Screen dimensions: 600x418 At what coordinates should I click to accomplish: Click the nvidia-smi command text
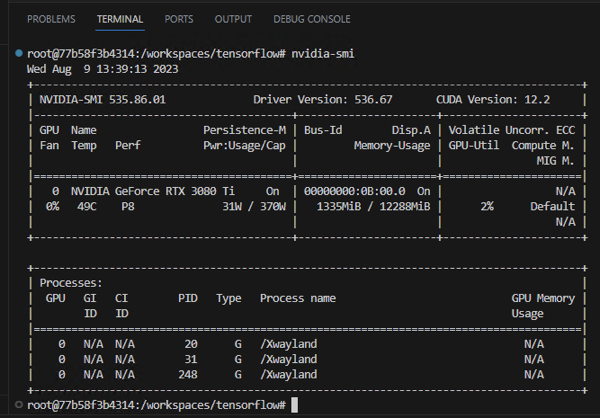323,54
